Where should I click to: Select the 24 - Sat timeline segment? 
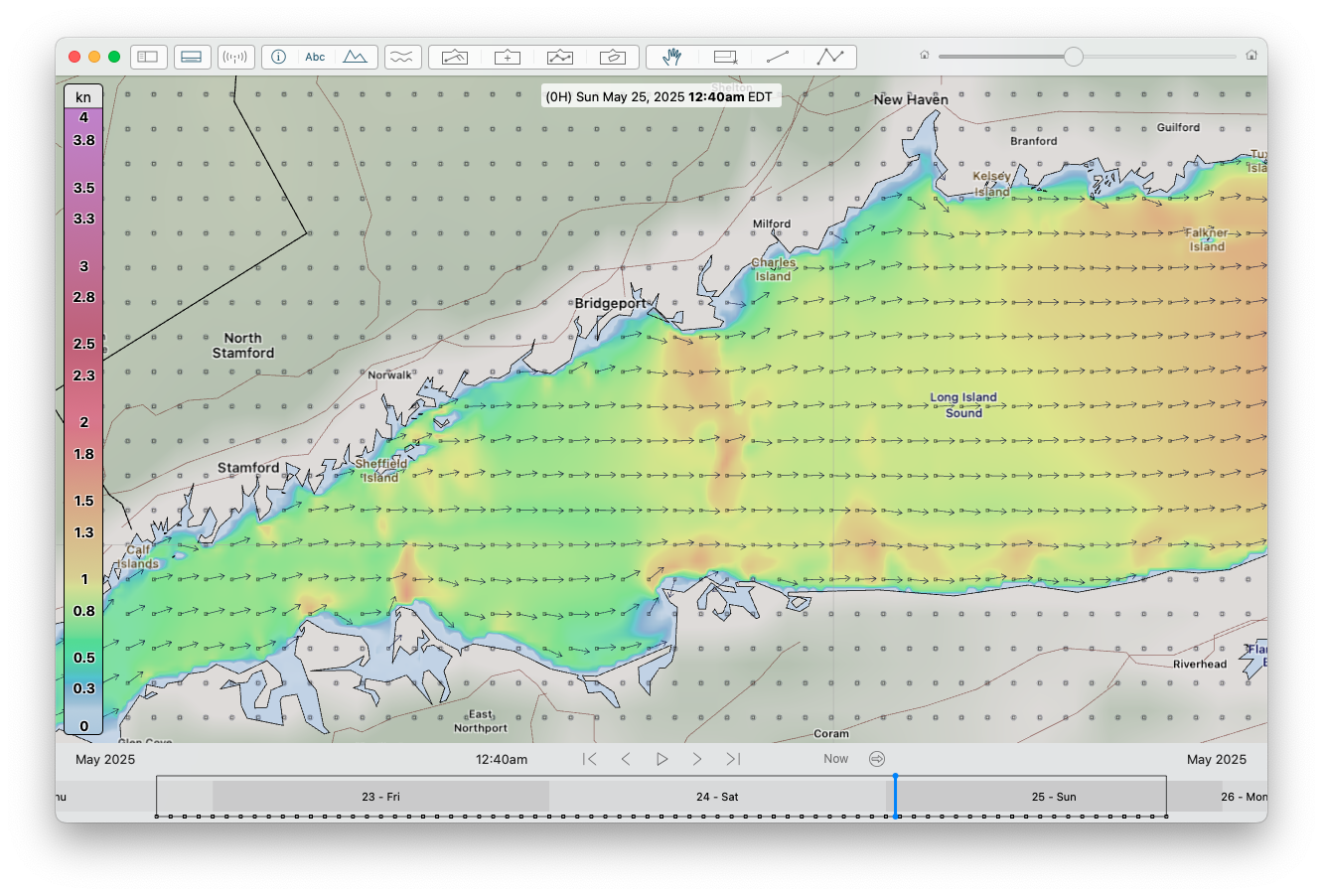(717, 797)
